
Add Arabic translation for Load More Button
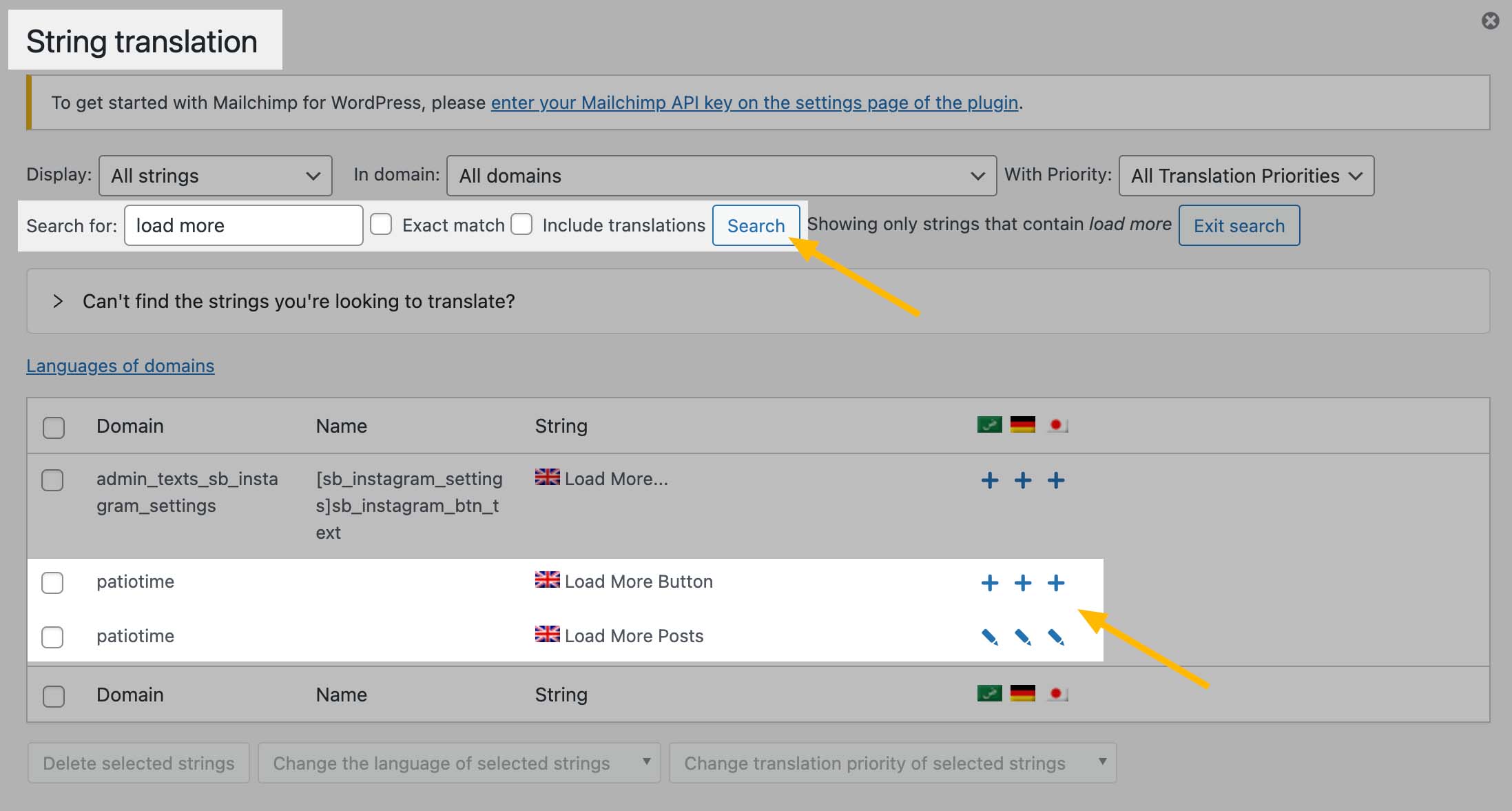pos(989,583)
